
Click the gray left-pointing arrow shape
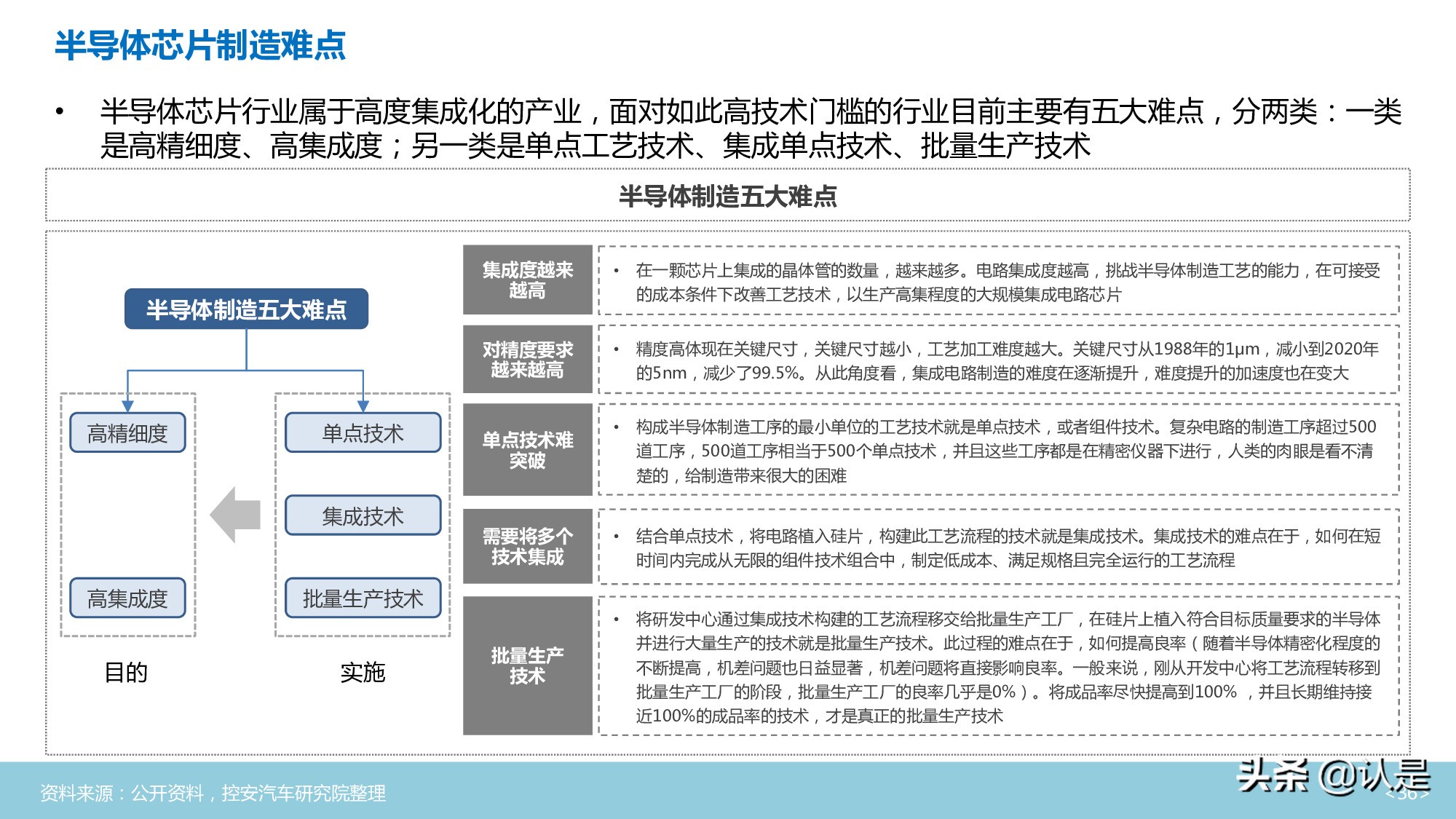click(234, 516)
